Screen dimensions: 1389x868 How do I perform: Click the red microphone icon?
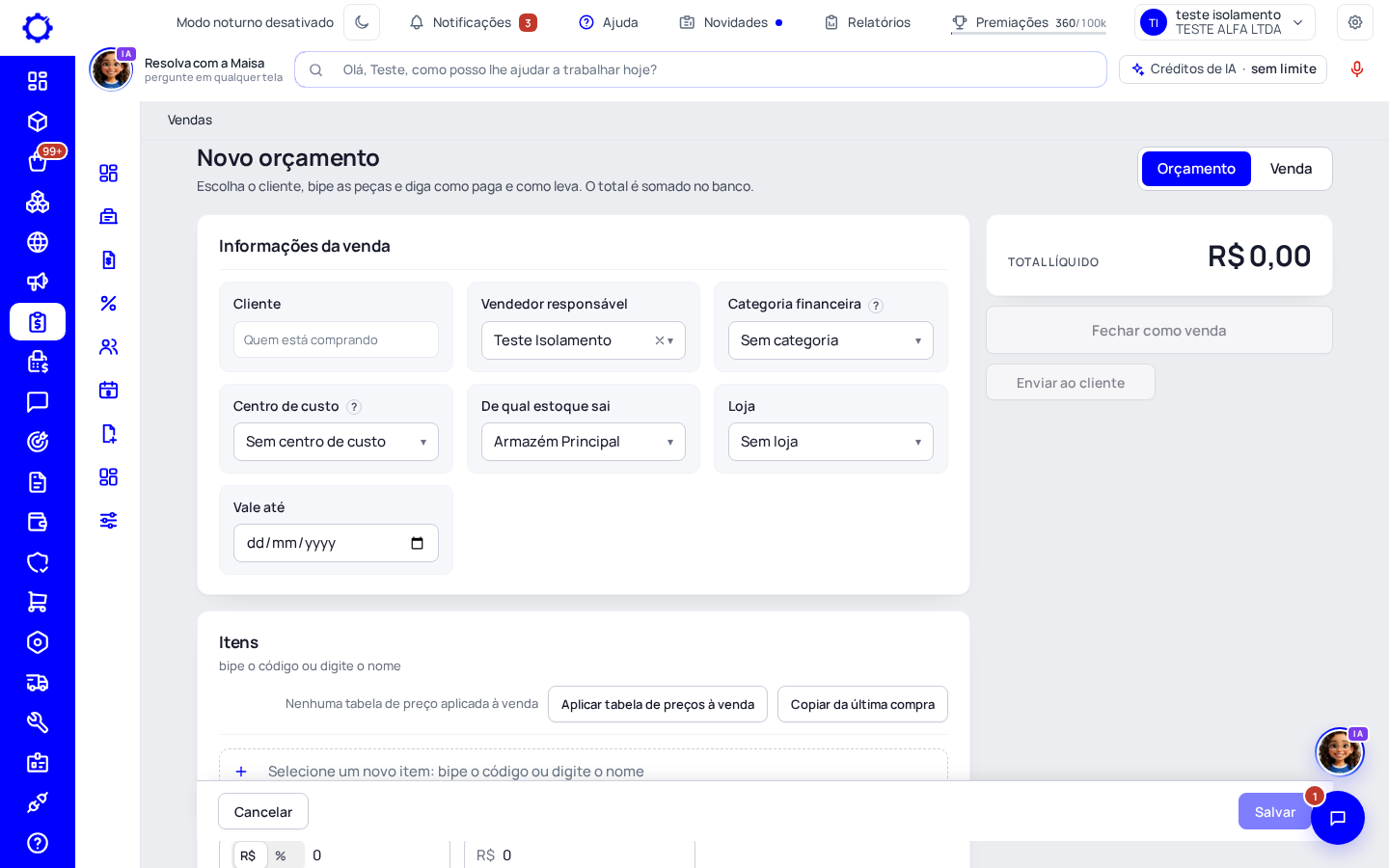coord(1357,69)
